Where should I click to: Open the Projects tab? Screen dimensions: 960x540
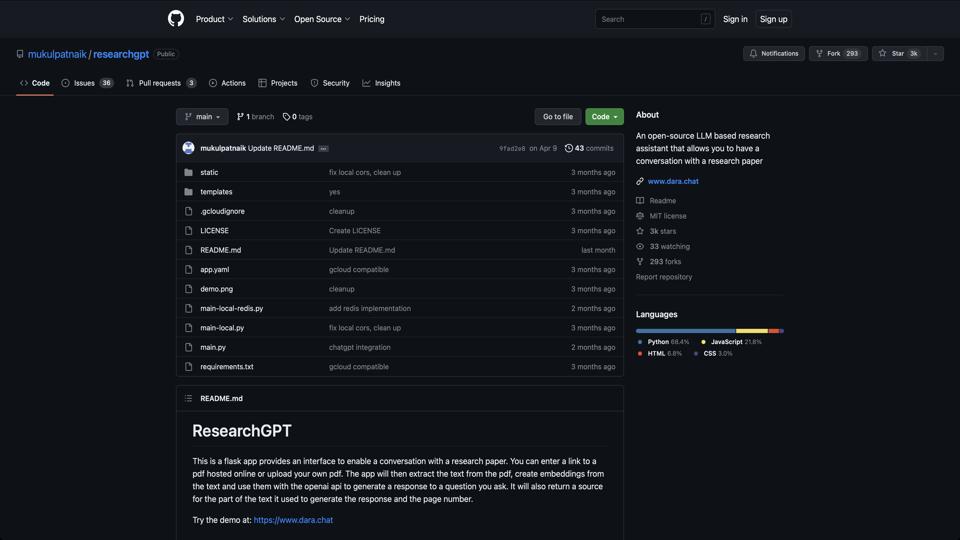click(278, 83)
